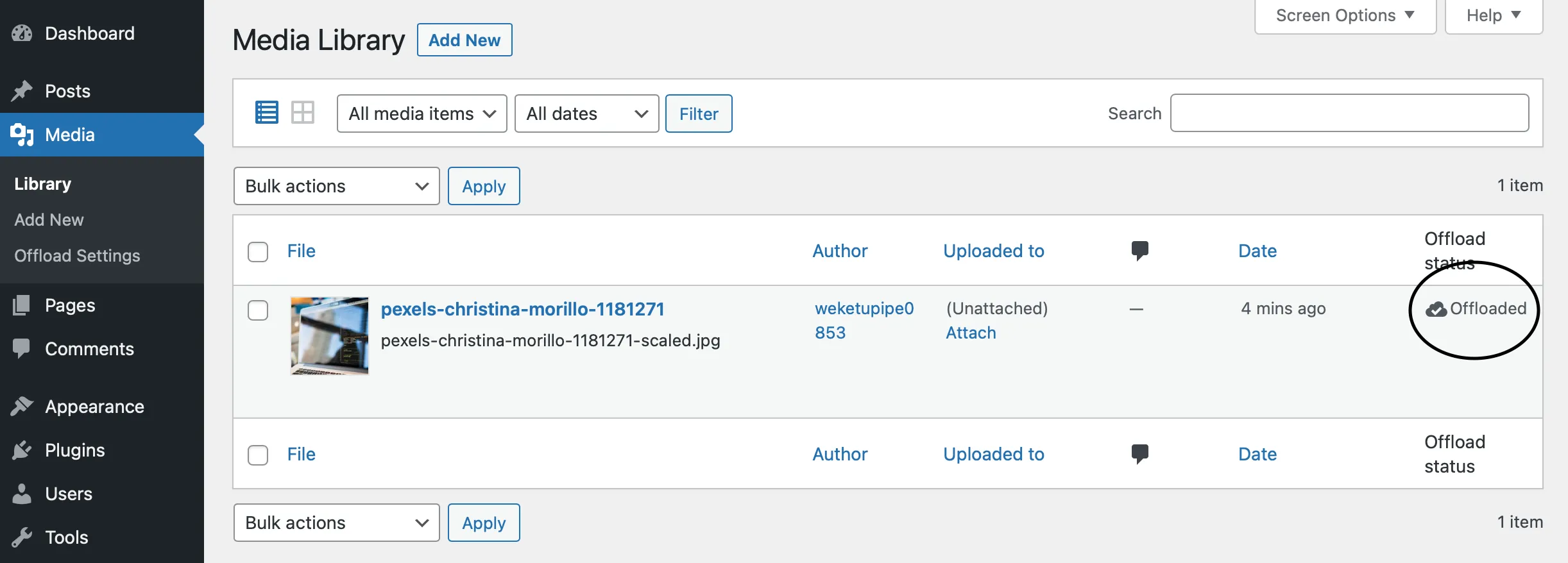Sort by comments icon in table header
This screenshot has width=1568, height=563.
[1139, 251]
